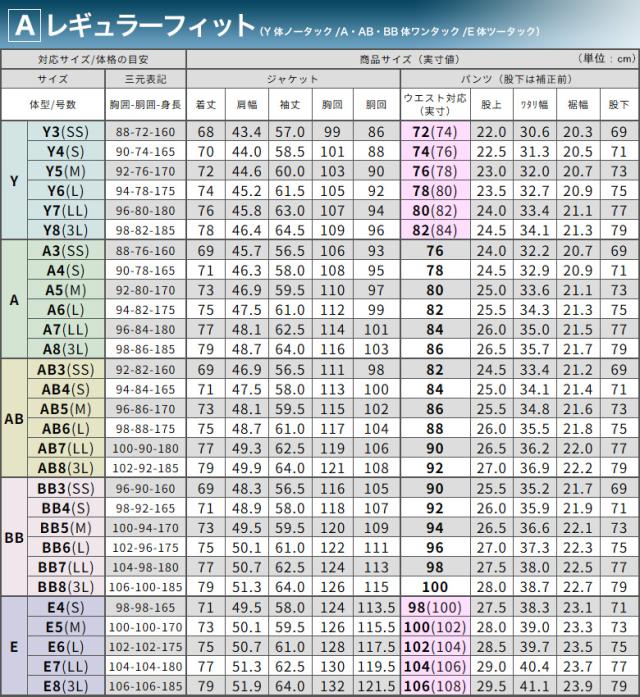640x697 pixels.
Task: Click waist circumference 113.5 in E4 row
Action: [x=377, y=607]
